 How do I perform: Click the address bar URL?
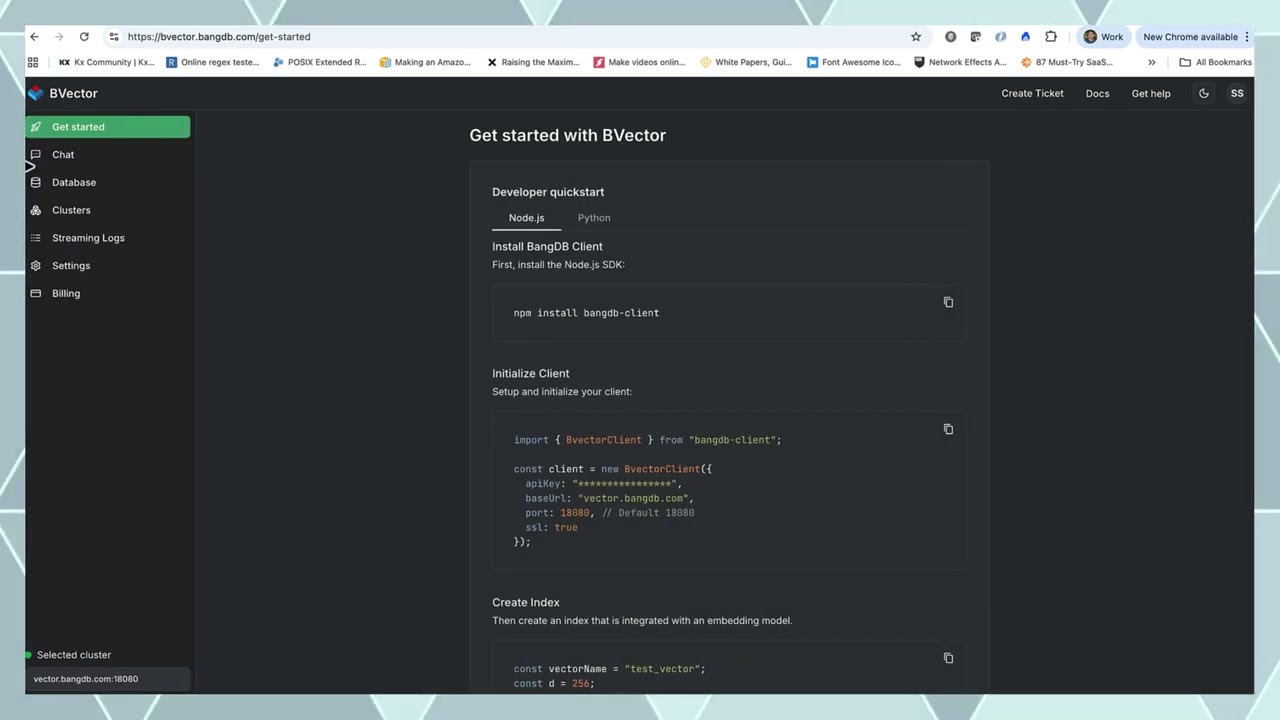[x=219, y=37]
